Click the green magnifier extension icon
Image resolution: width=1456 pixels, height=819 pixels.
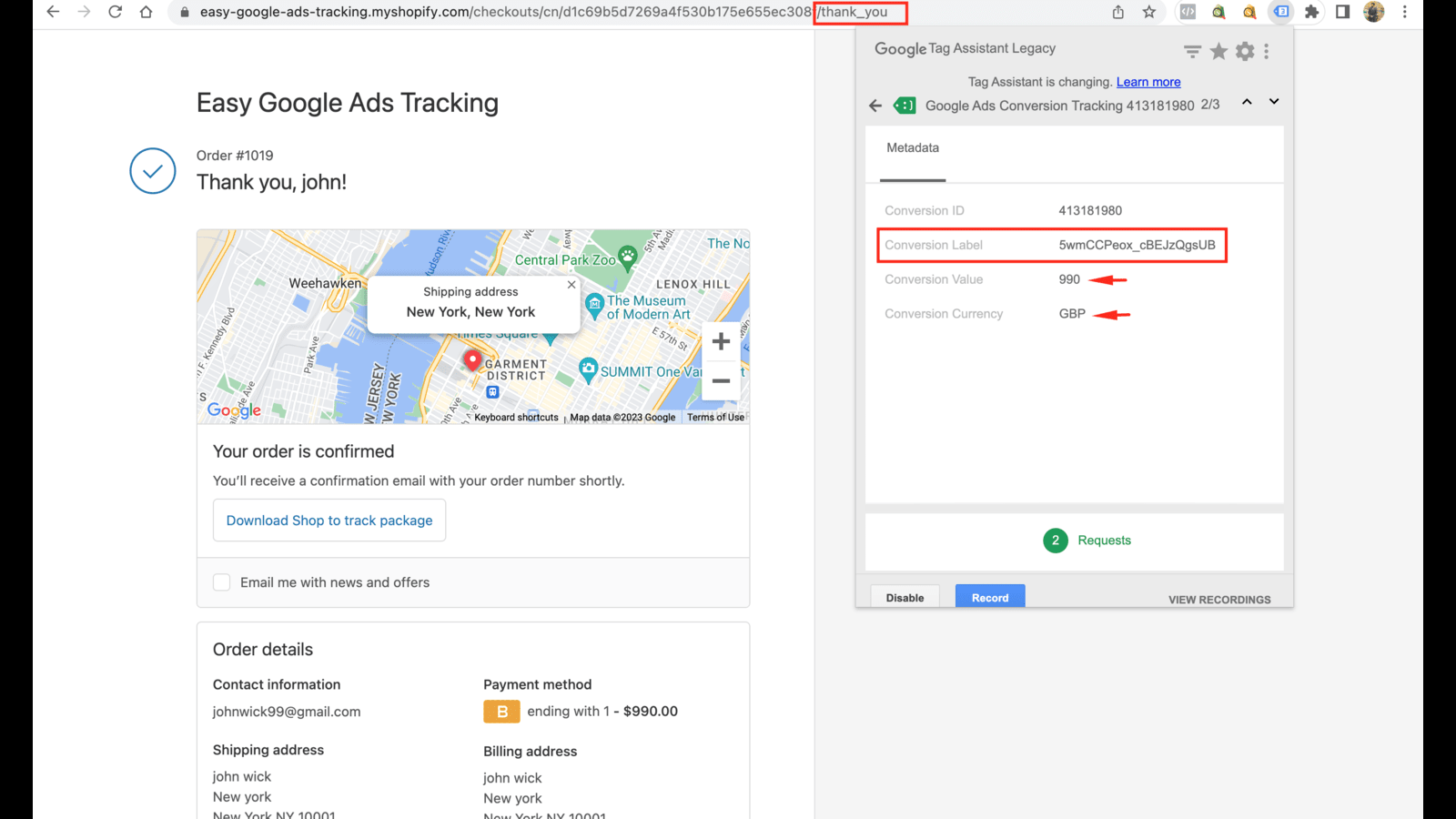(x=1218, y=12)
